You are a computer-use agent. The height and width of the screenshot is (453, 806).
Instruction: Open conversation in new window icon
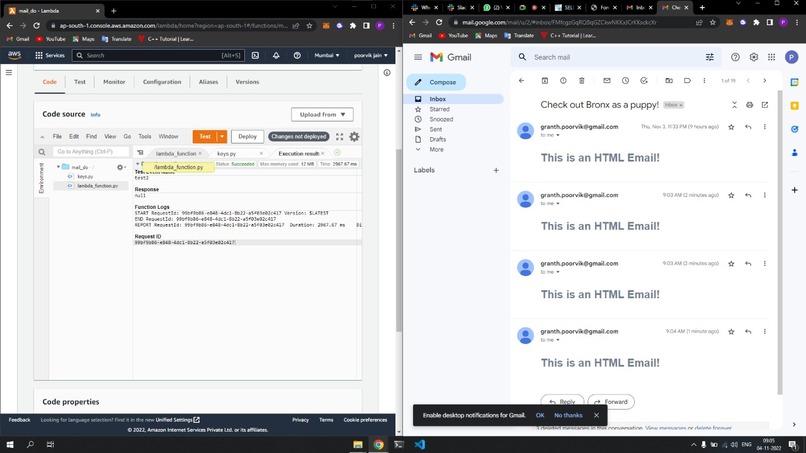765,105
